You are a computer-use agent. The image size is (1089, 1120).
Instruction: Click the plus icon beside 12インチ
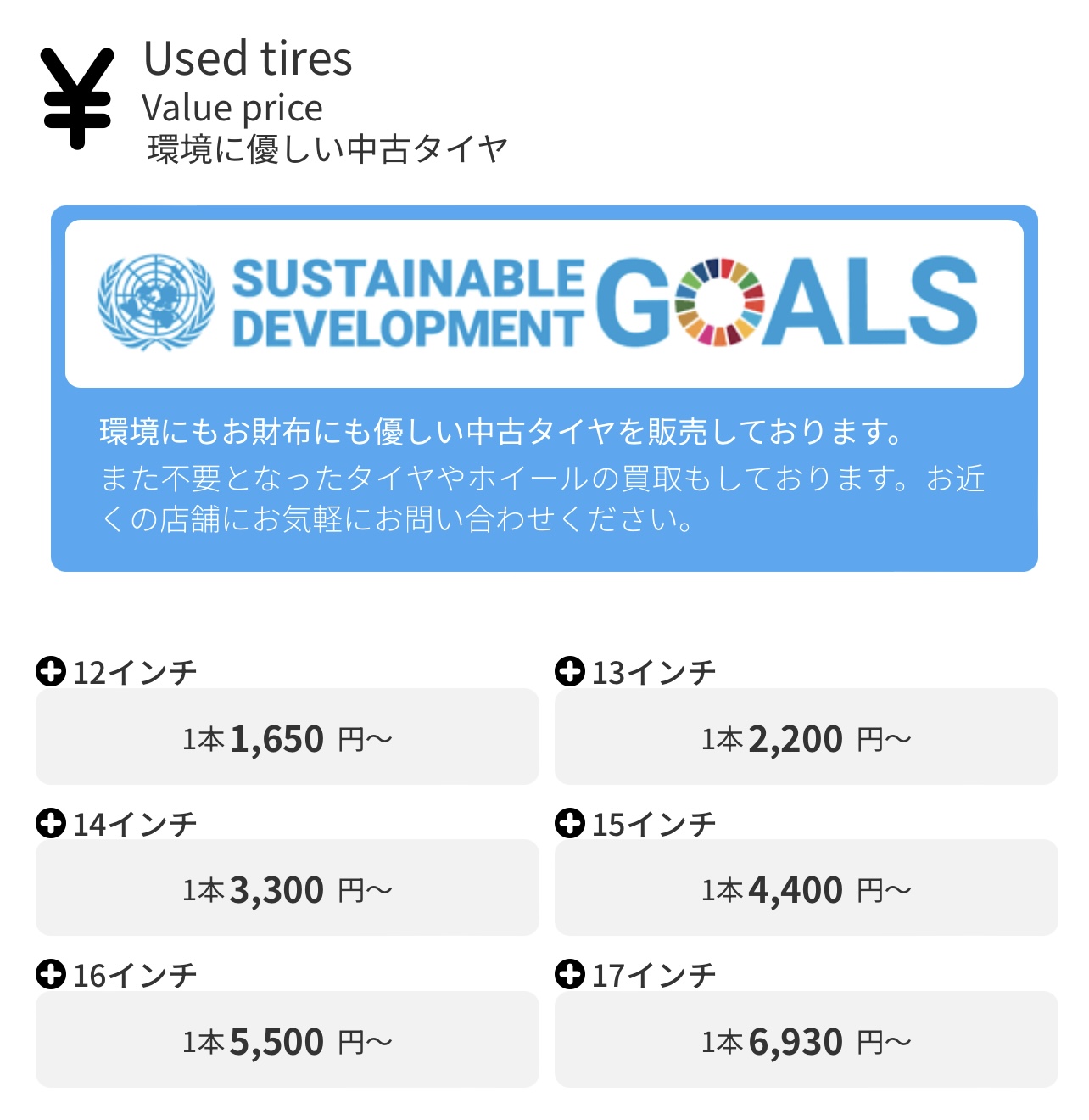point(51,671)
